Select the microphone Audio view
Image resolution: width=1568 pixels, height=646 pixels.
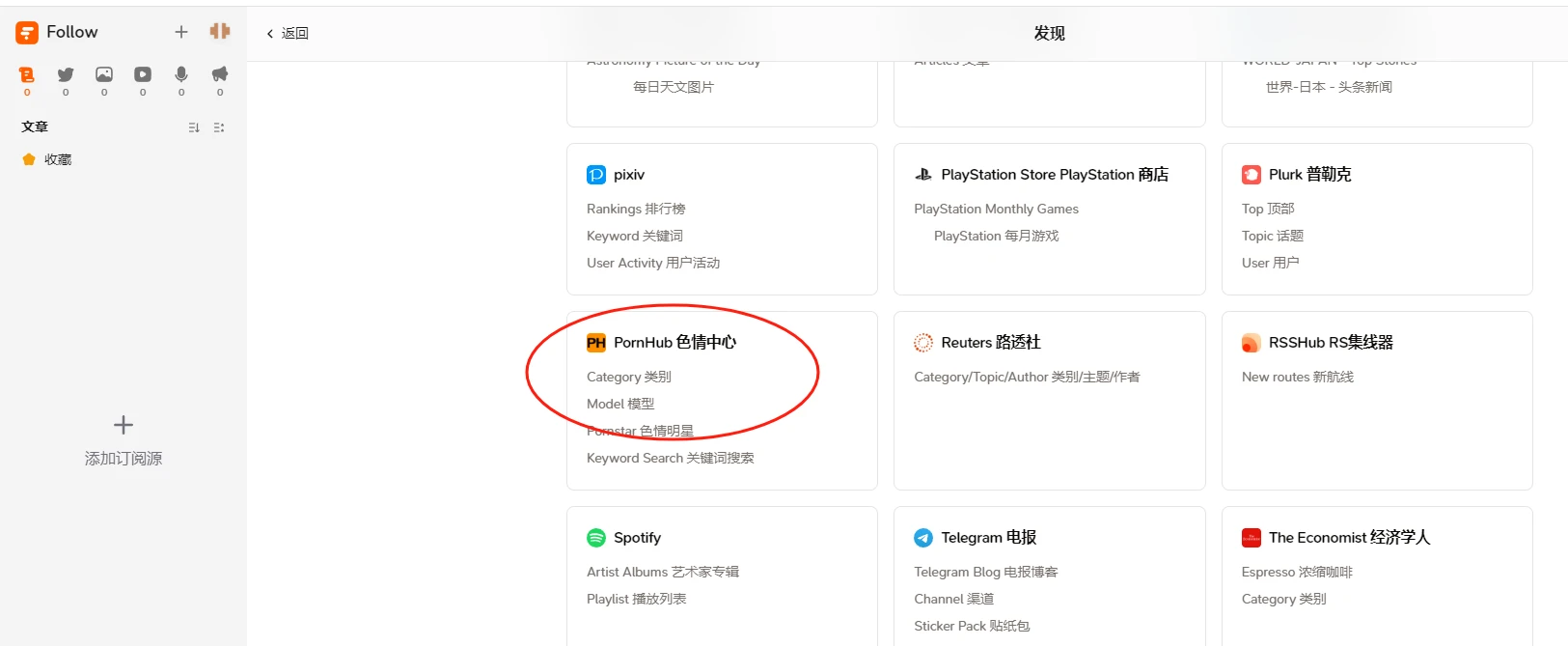[181, 75]
